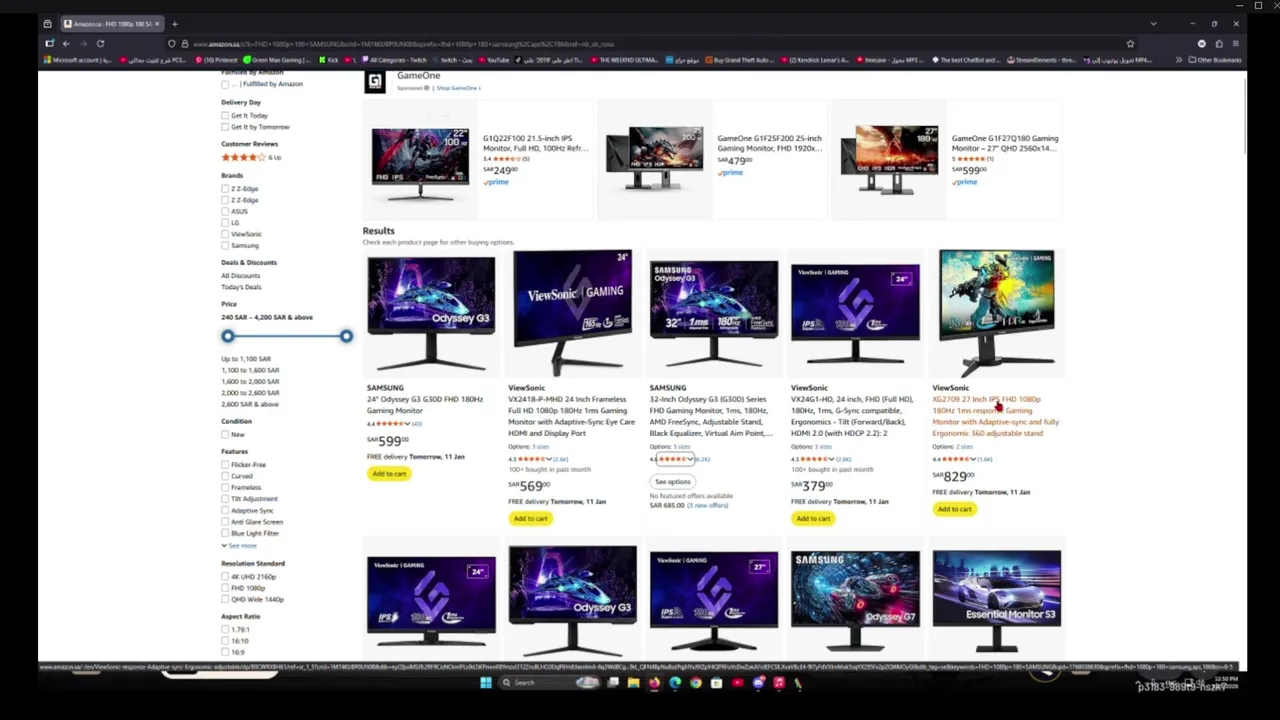Click the minimum price slider handle
1280x720 pixels.
tap(228, 336)
